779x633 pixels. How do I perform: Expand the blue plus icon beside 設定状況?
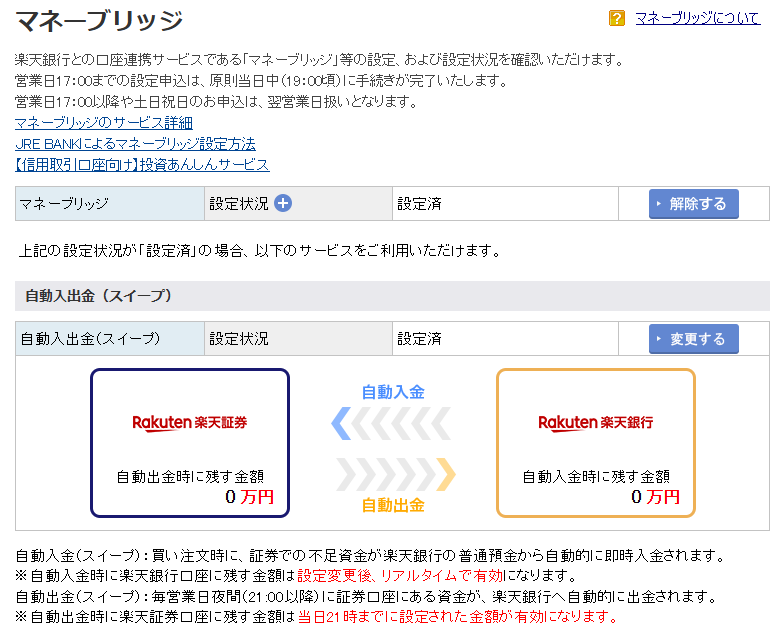[283, 203]
